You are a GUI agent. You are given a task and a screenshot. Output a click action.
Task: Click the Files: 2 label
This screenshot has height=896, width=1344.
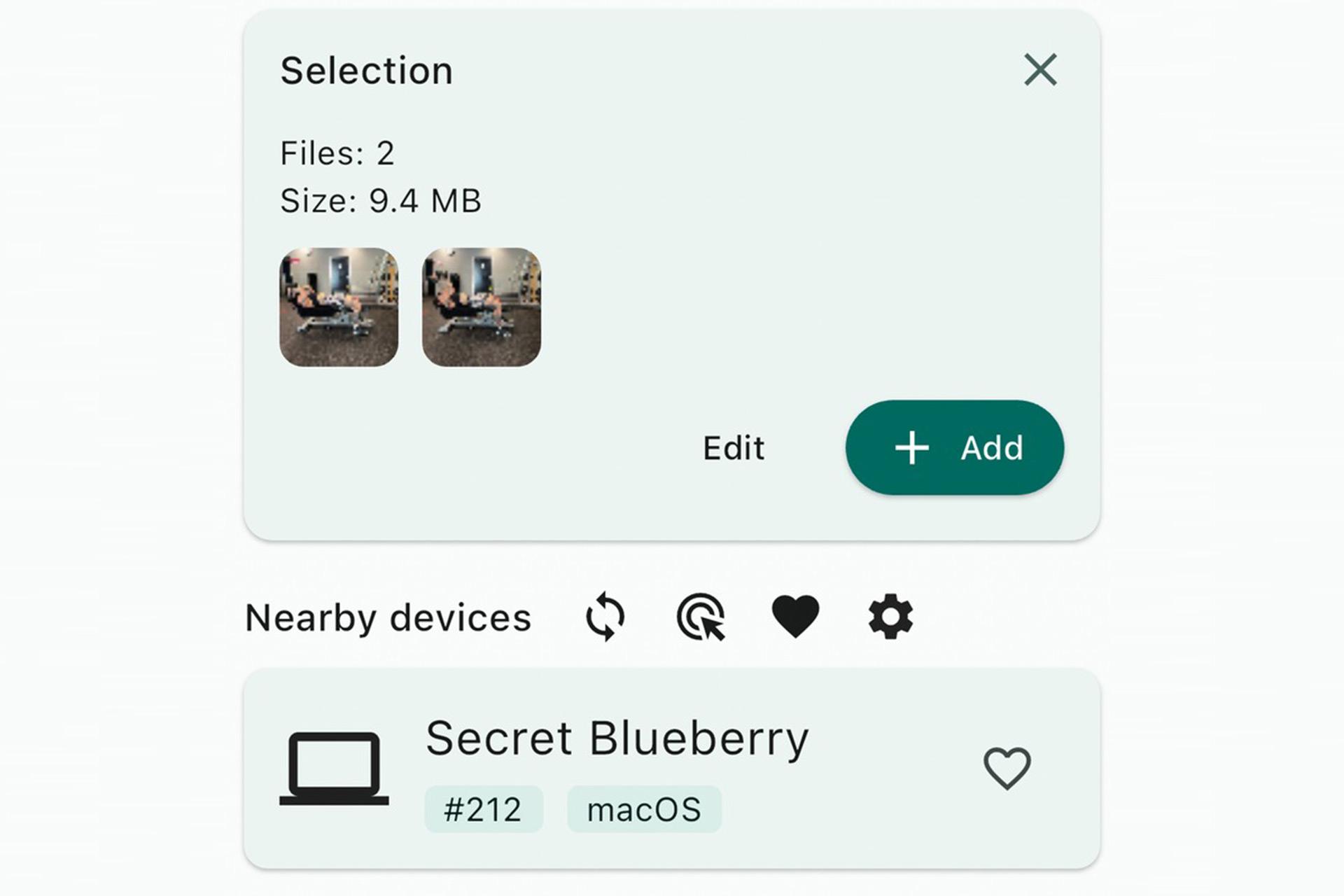click(x=337, y=153)
